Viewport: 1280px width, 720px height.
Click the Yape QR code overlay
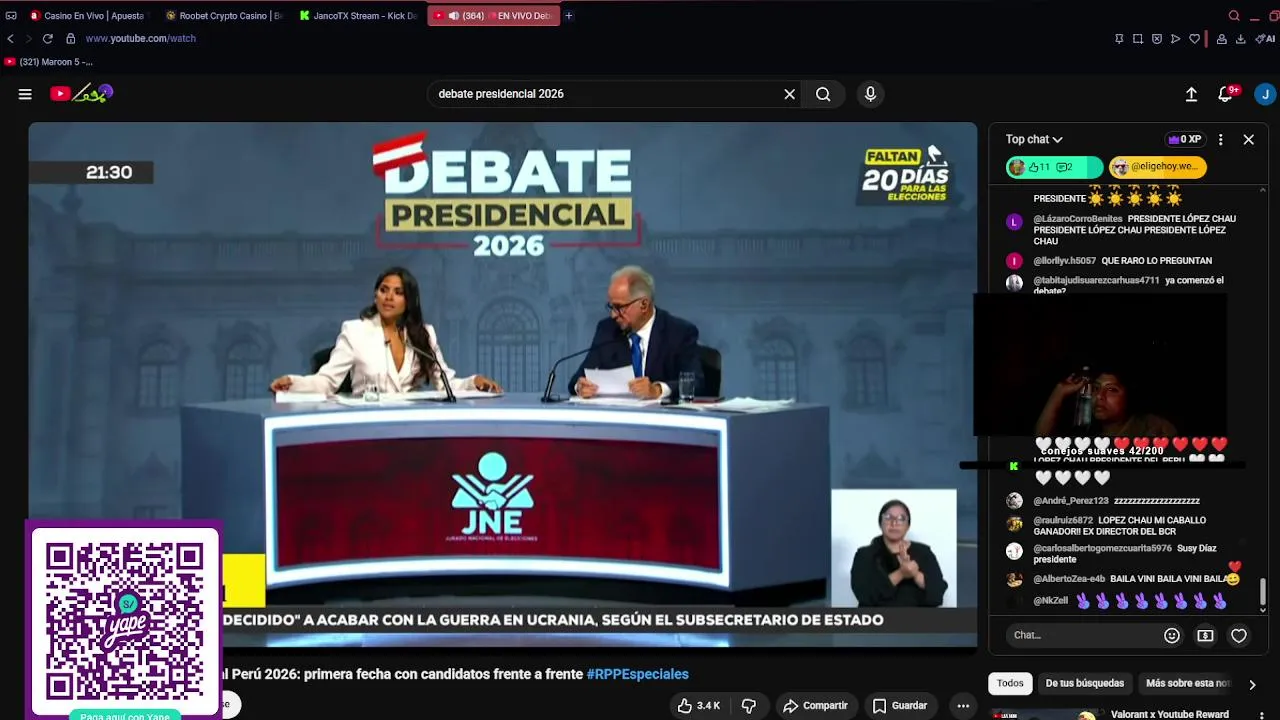(123, 621)
